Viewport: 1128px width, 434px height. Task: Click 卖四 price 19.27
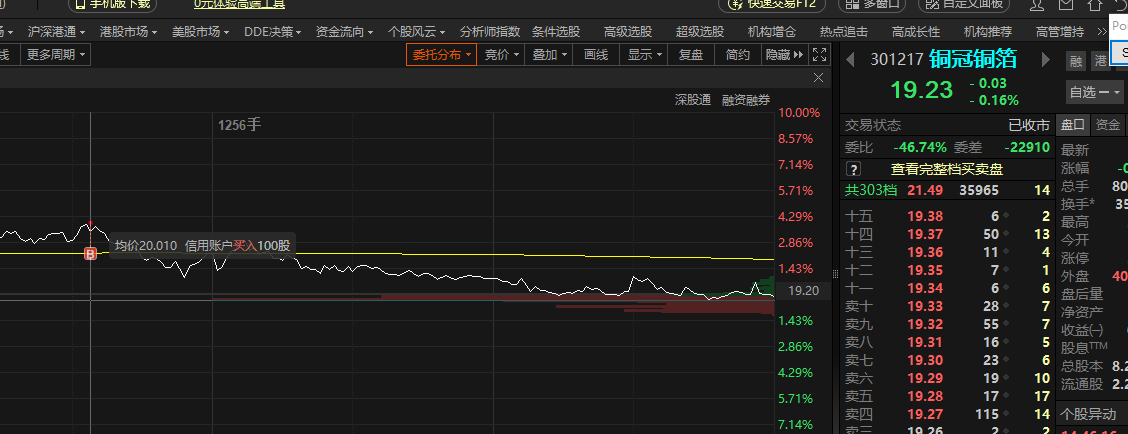[x=925, y=414]
